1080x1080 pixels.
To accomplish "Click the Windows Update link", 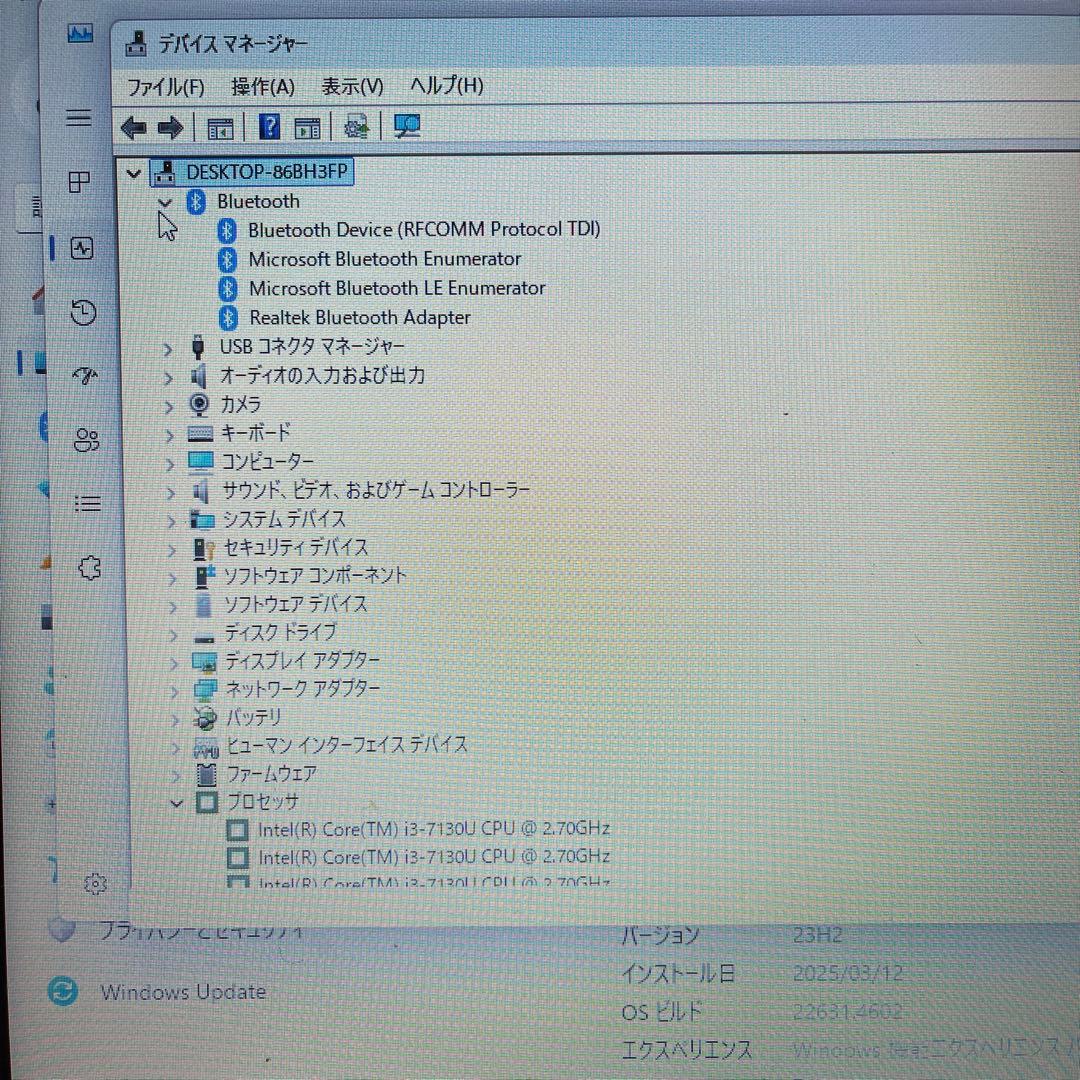I will [183, 991].
